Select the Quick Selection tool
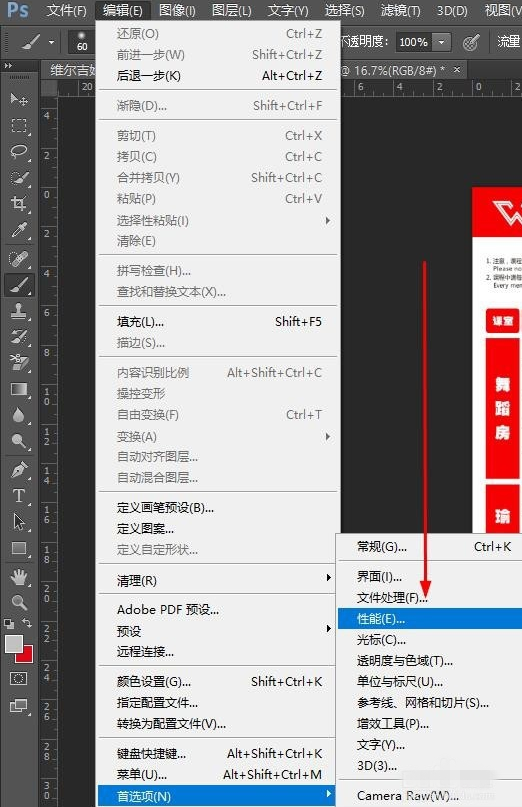 click(19, 179)
